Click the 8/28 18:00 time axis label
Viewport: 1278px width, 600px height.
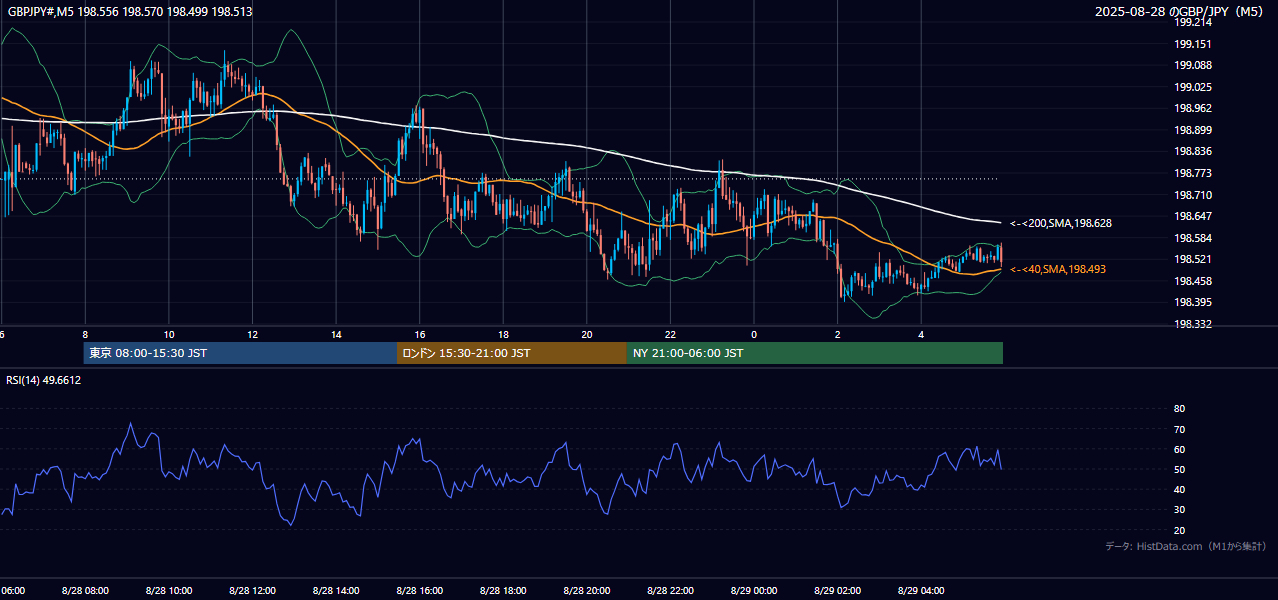(x=503, y=590)
